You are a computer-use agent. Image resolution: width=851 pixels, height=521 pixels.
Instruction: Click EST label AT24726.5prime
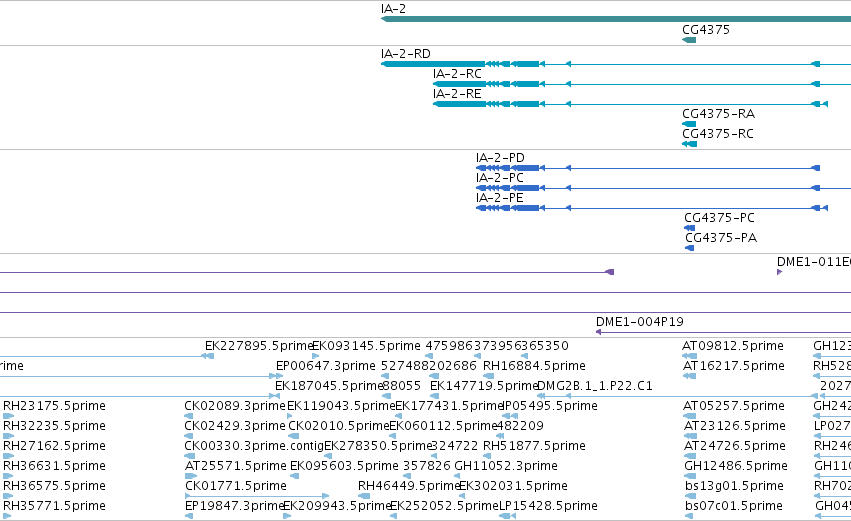coord(735,447)
